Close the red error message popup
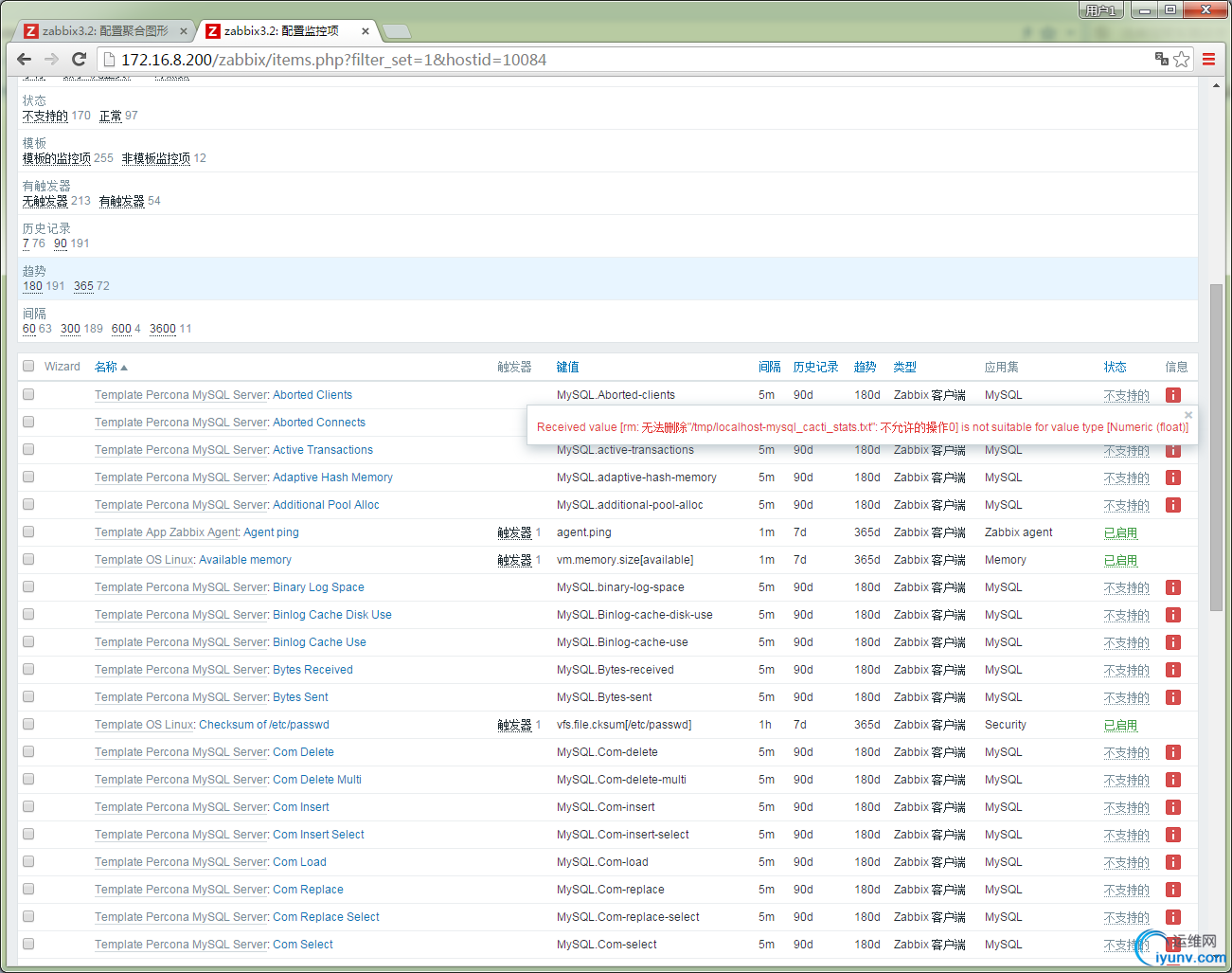Screen dimensions: 1232x973 pos(1188,415)
